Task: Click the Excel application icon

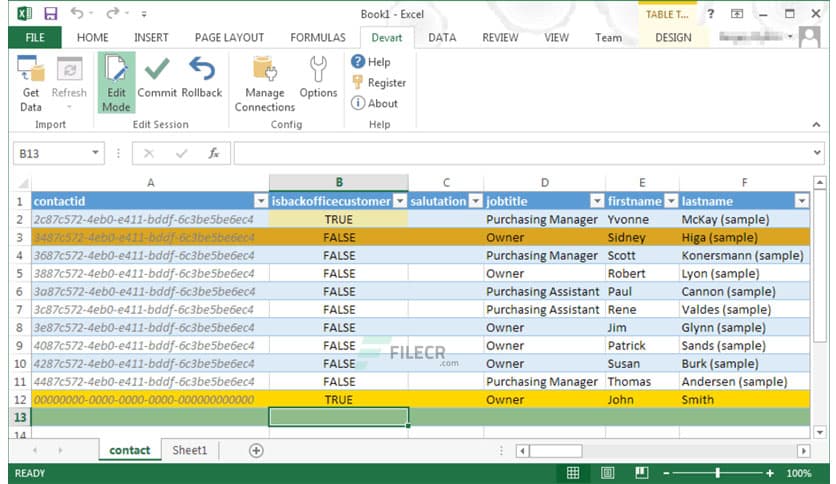Action: click(x=24, y=13)
